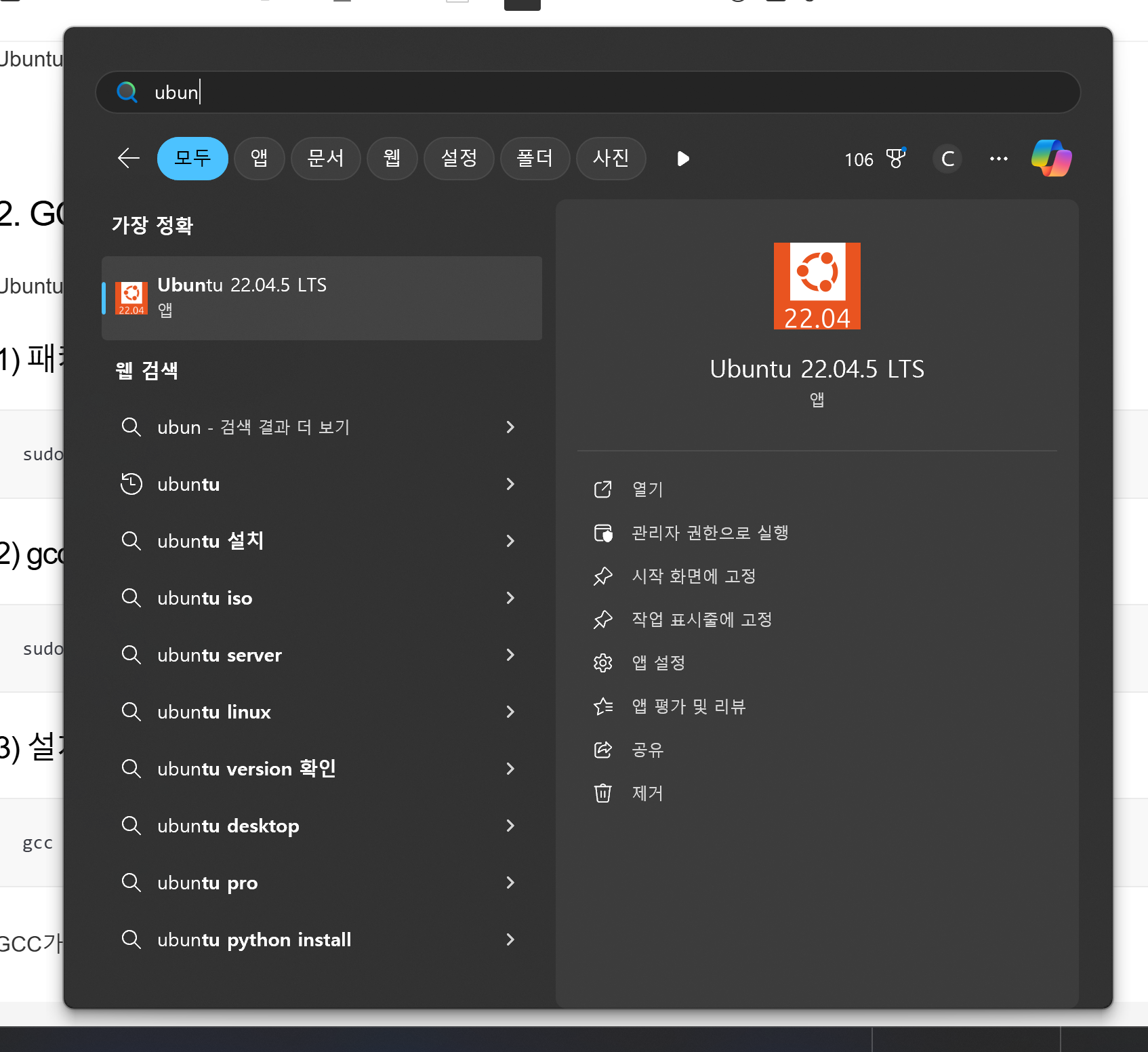Expand the 'ubuntu linux' suggestion chevron
The width and height of the screenshot is (1148, 1052).
click(x=510, y=712)
